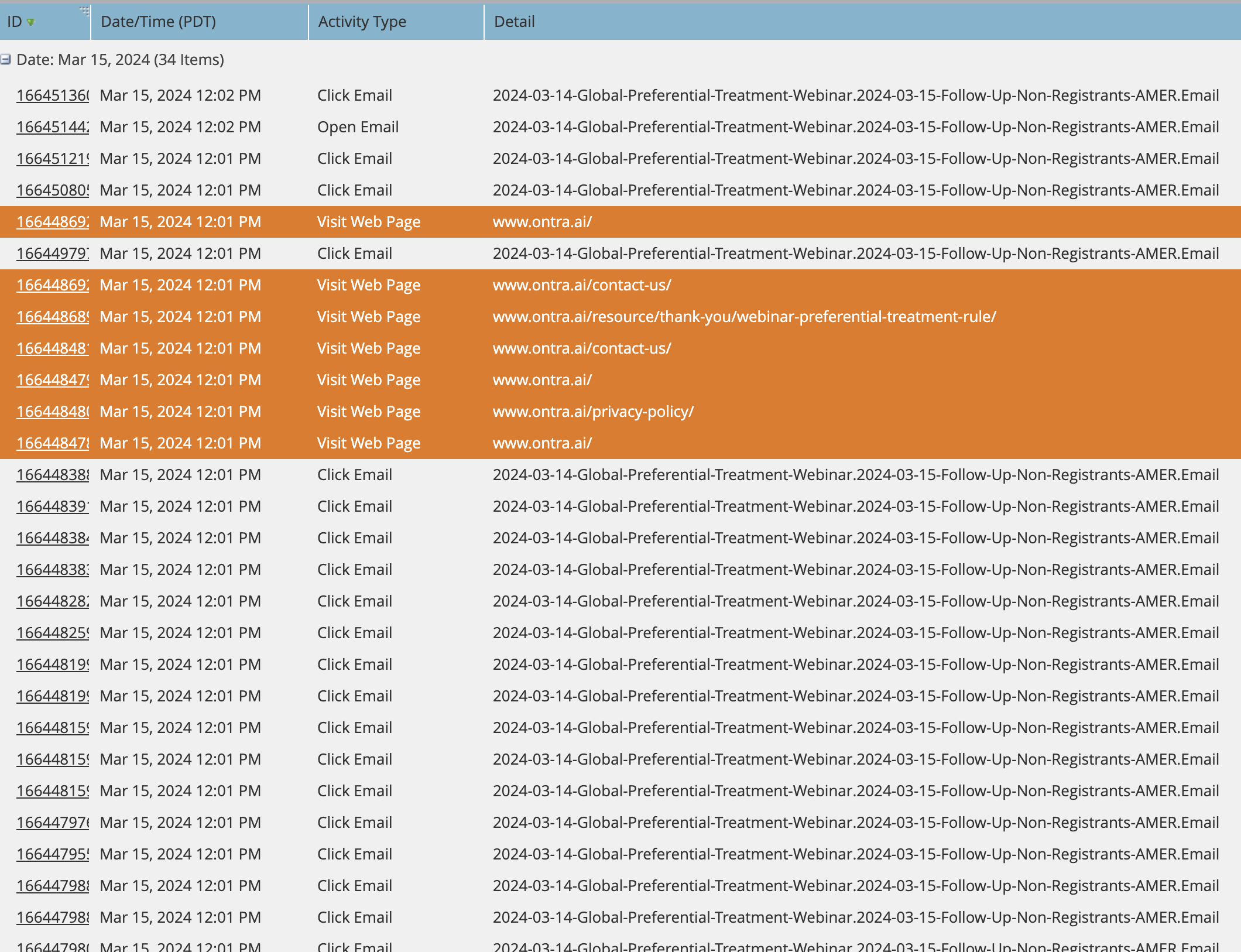Image resolution: width=1241 pixels, height=952 pixels.
Task: Open record 1664513 via its ID link
Action: point(52,95)
